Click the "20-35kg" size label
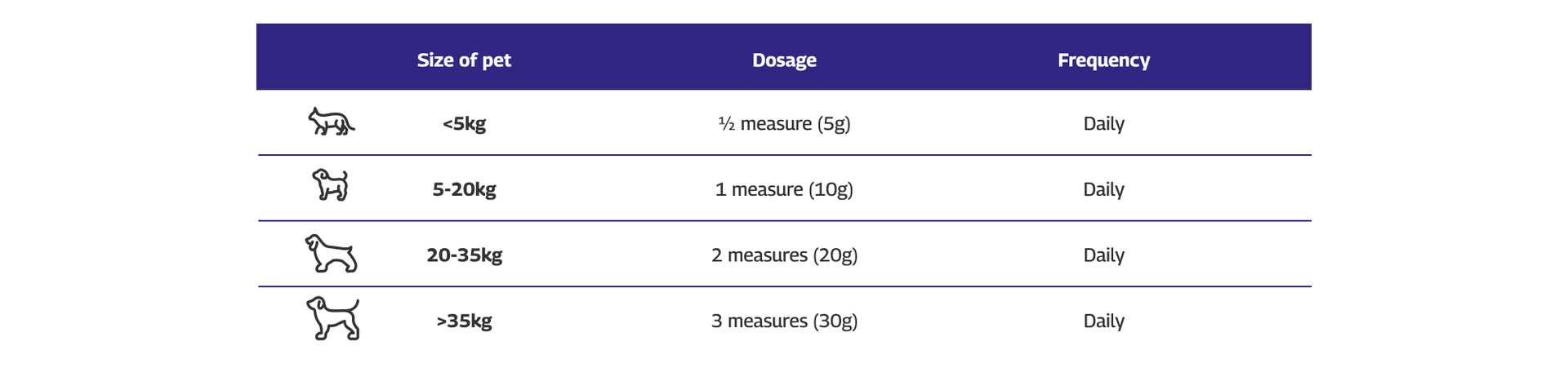 tap(464, 255)
